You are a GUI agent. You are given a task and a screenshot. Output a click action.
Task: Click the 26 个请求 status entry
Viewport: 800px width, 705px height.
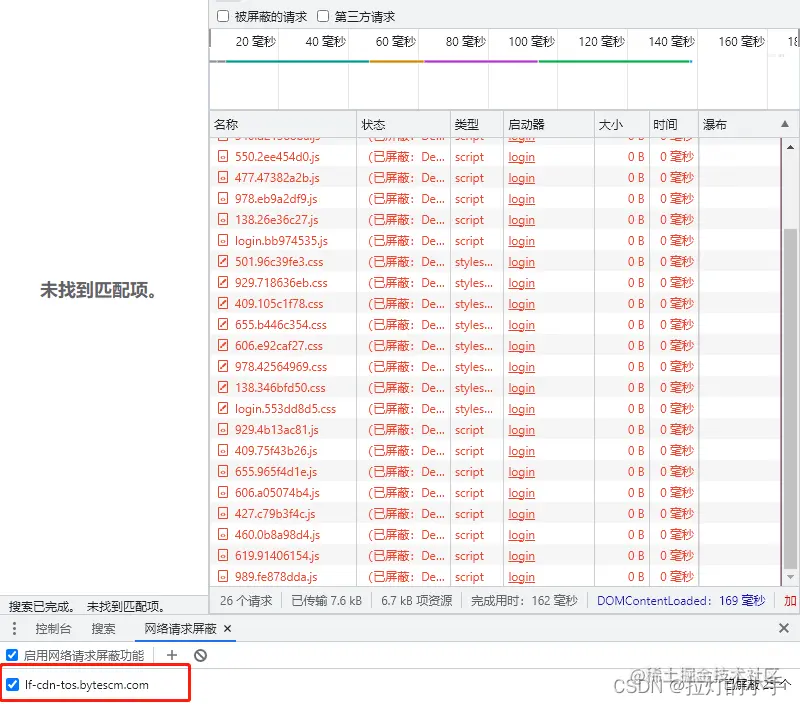246,600
